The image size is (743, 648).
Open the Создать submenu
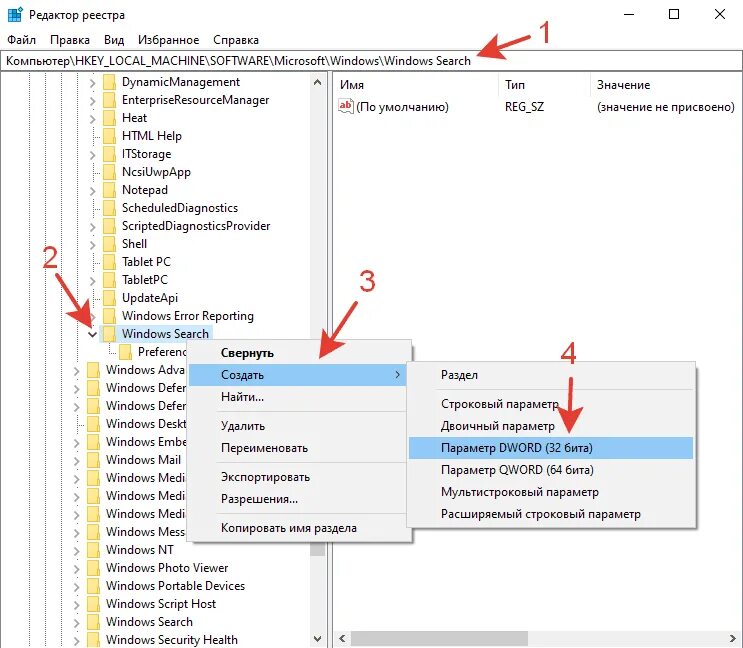point(298,375)
